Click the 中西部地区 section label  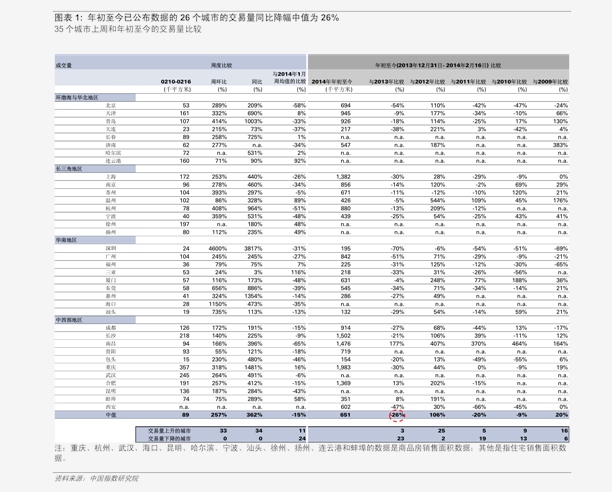pyautogui.click(x=69, y=320)
